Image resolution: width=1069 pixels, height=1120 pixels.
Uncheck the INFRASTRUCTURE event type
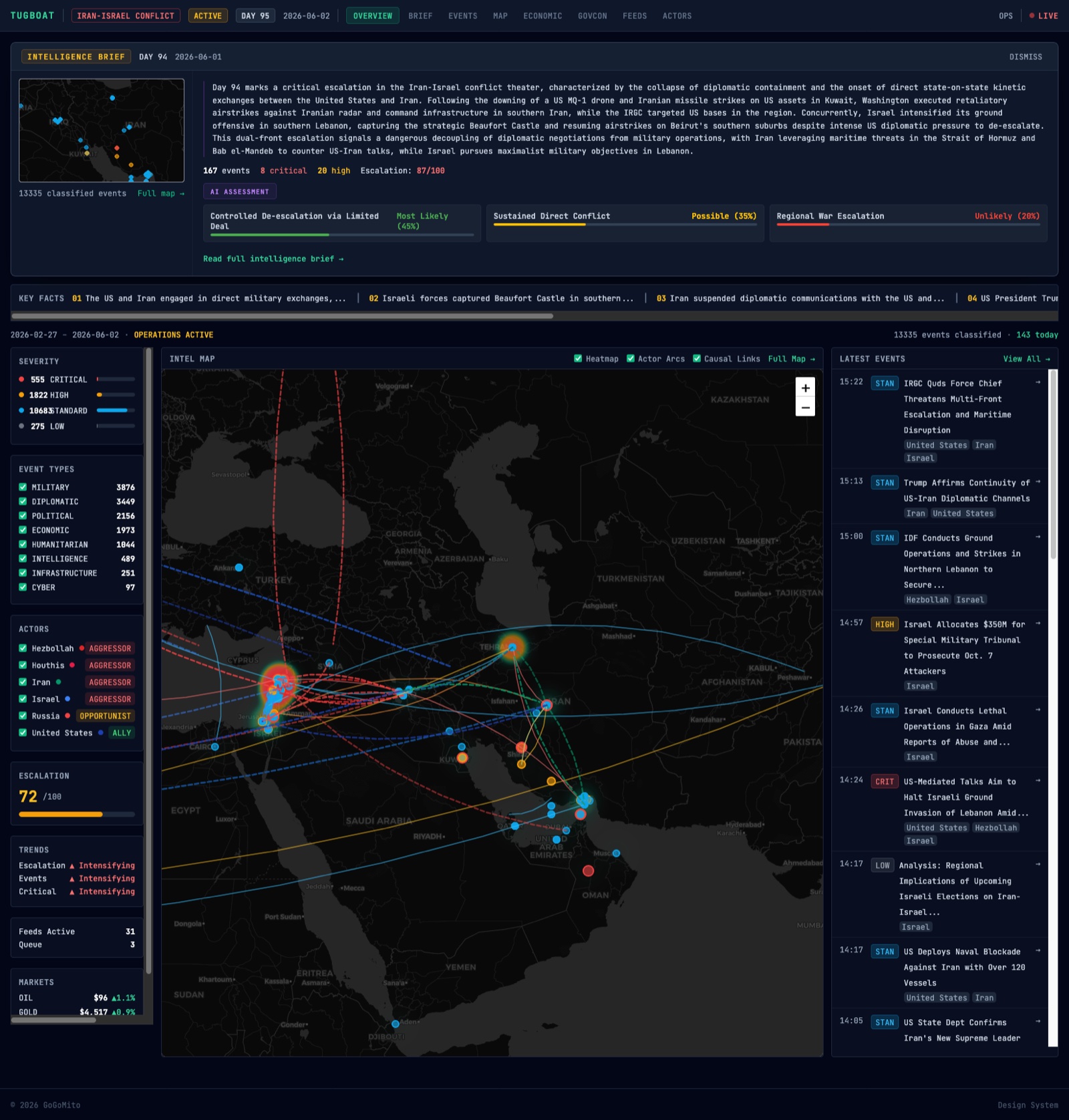pos(23,573)
